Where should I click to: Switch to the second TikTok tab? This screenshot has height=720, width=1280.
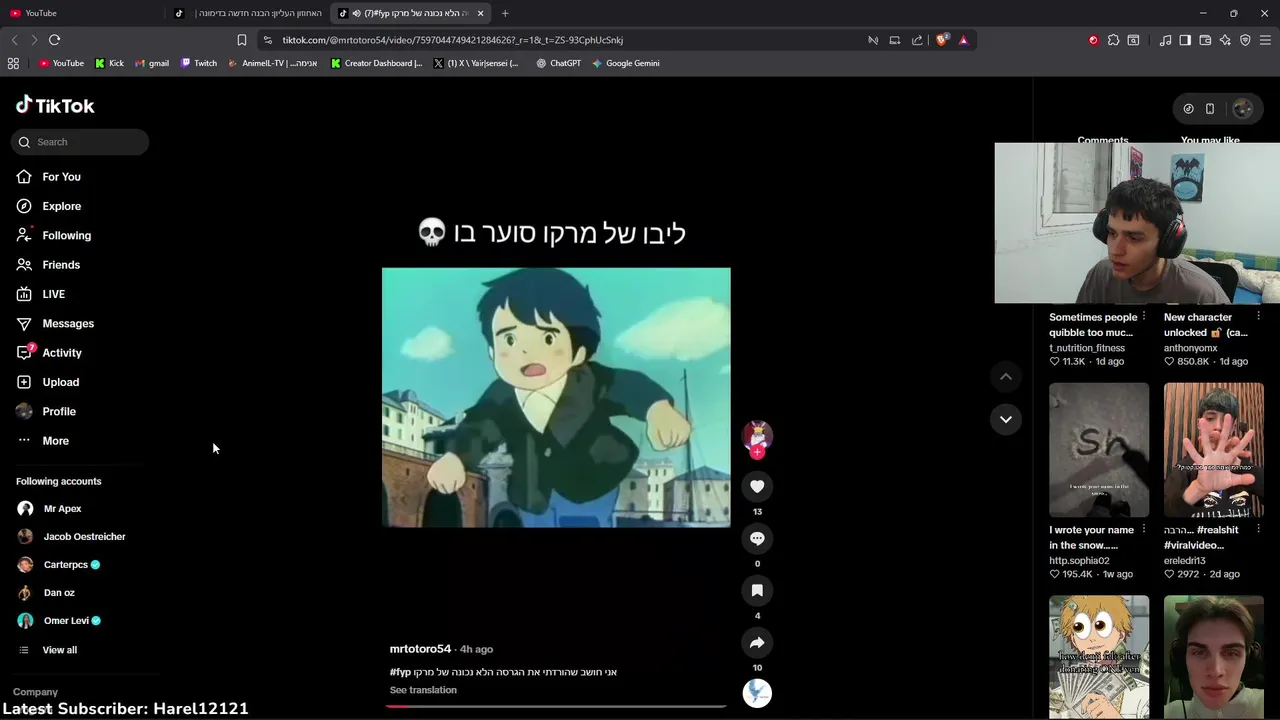coord(248,13)
